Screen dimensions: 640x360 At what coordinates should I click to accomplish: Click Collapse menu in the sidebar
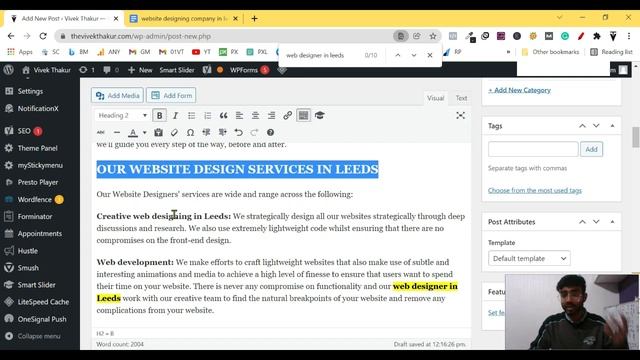pyautogui.click(x=40, y=336)
